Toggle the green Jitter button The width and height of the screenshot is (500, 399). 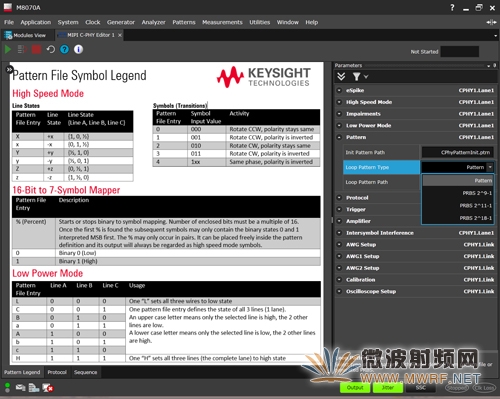coord(388,387)
